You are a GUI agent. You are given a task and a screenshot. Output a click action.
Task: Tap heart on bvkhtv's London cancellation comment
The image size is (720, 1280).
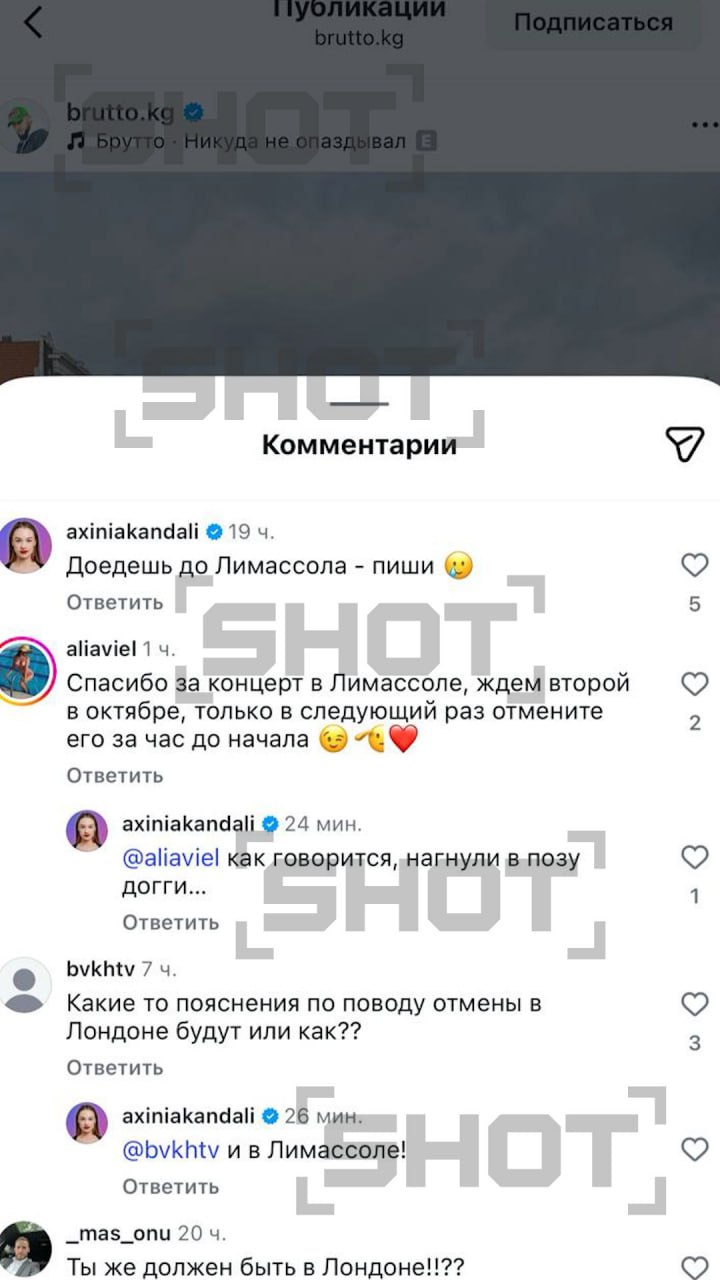695,1004
